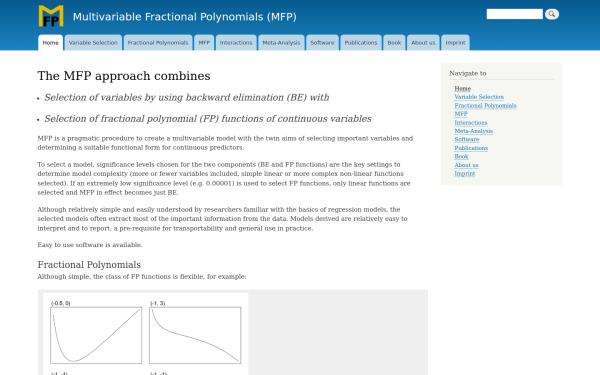This screenshot has height=375, width=600.
Task: Open the Fractional Polynomials sidebar link
Action: click(x=485, y=106)
